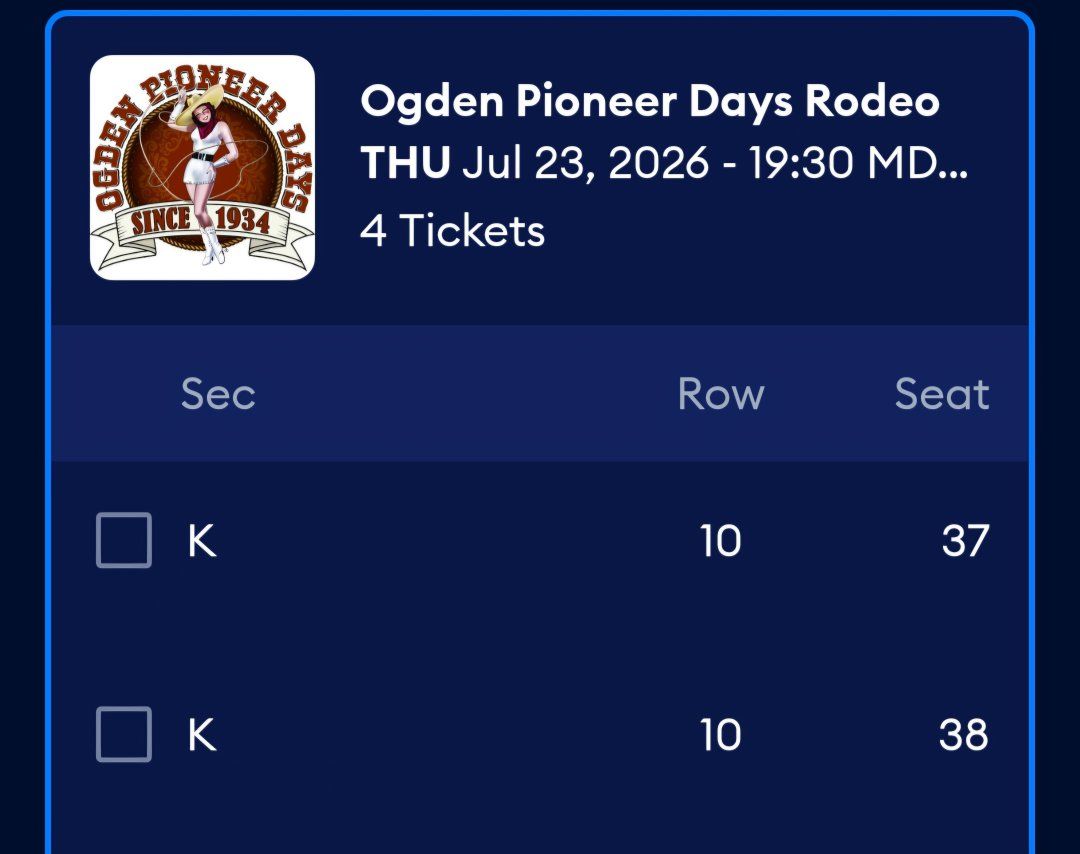
Task: Sort by the Row column header
Action: tap(721, 394)
